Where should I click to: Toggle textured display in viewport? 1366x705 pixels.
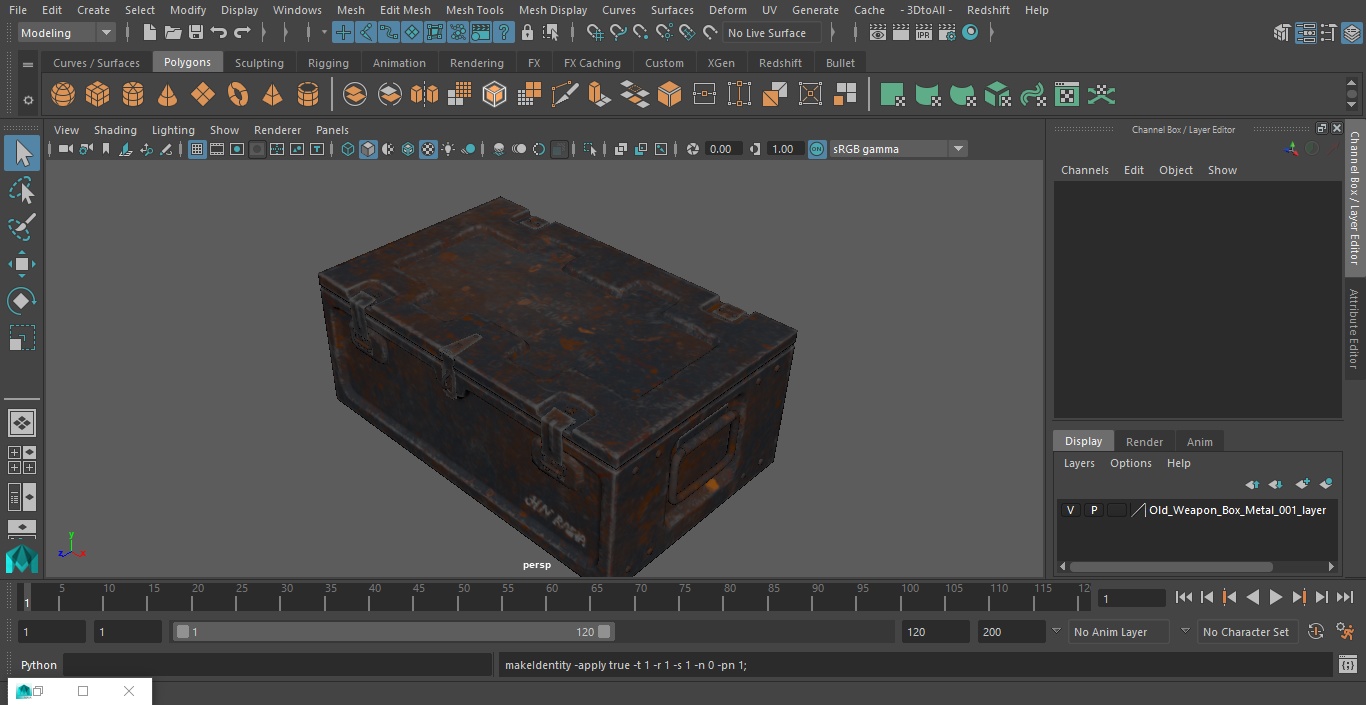coord(428,149)
